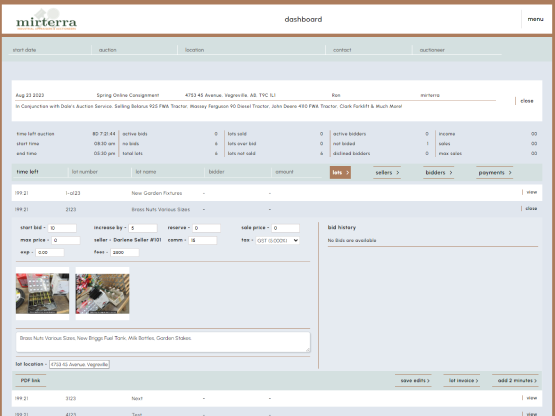Open the first brass nuts photo thumbnail
Screen dimensions: 555x416
[x=42, y=293]
